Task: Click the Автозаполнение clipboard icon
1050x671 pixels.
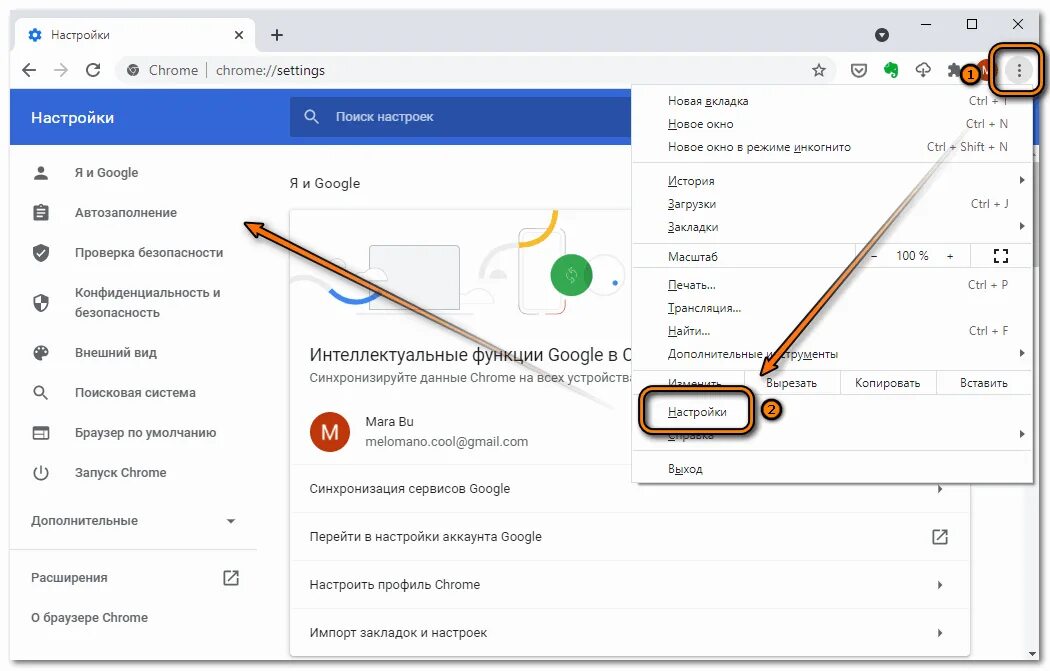Action: click(x=41, y=213)
